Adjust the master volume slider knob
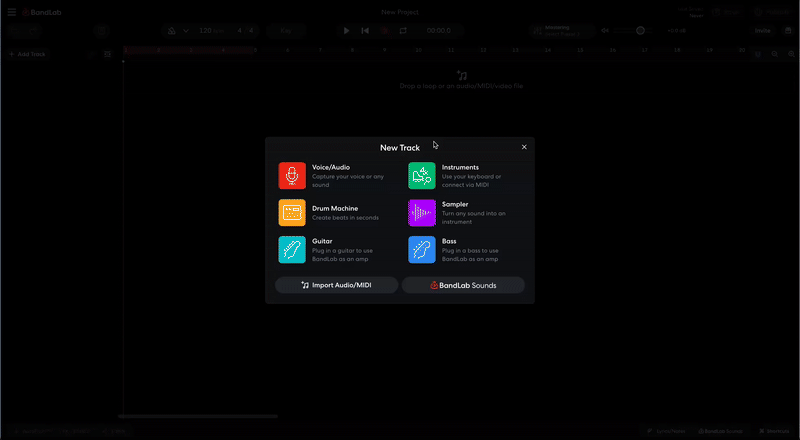Viewport: 800px width, 440px height. pyautogui.click(x=640, y=31)
